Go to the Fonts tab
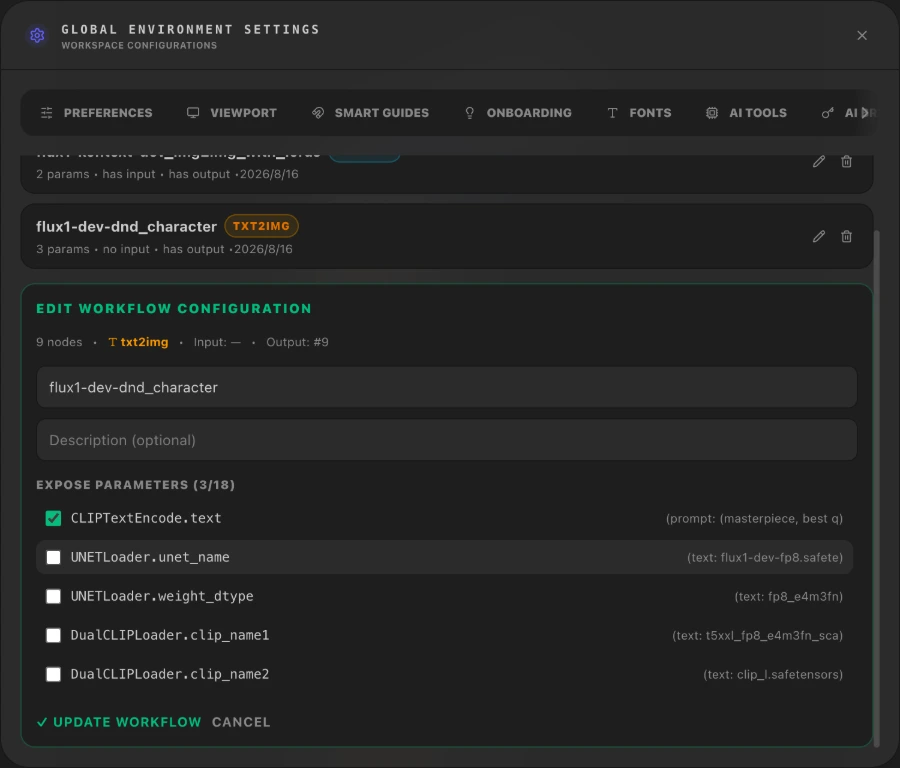This screenshot has width=900, height=768. point(639,113)
